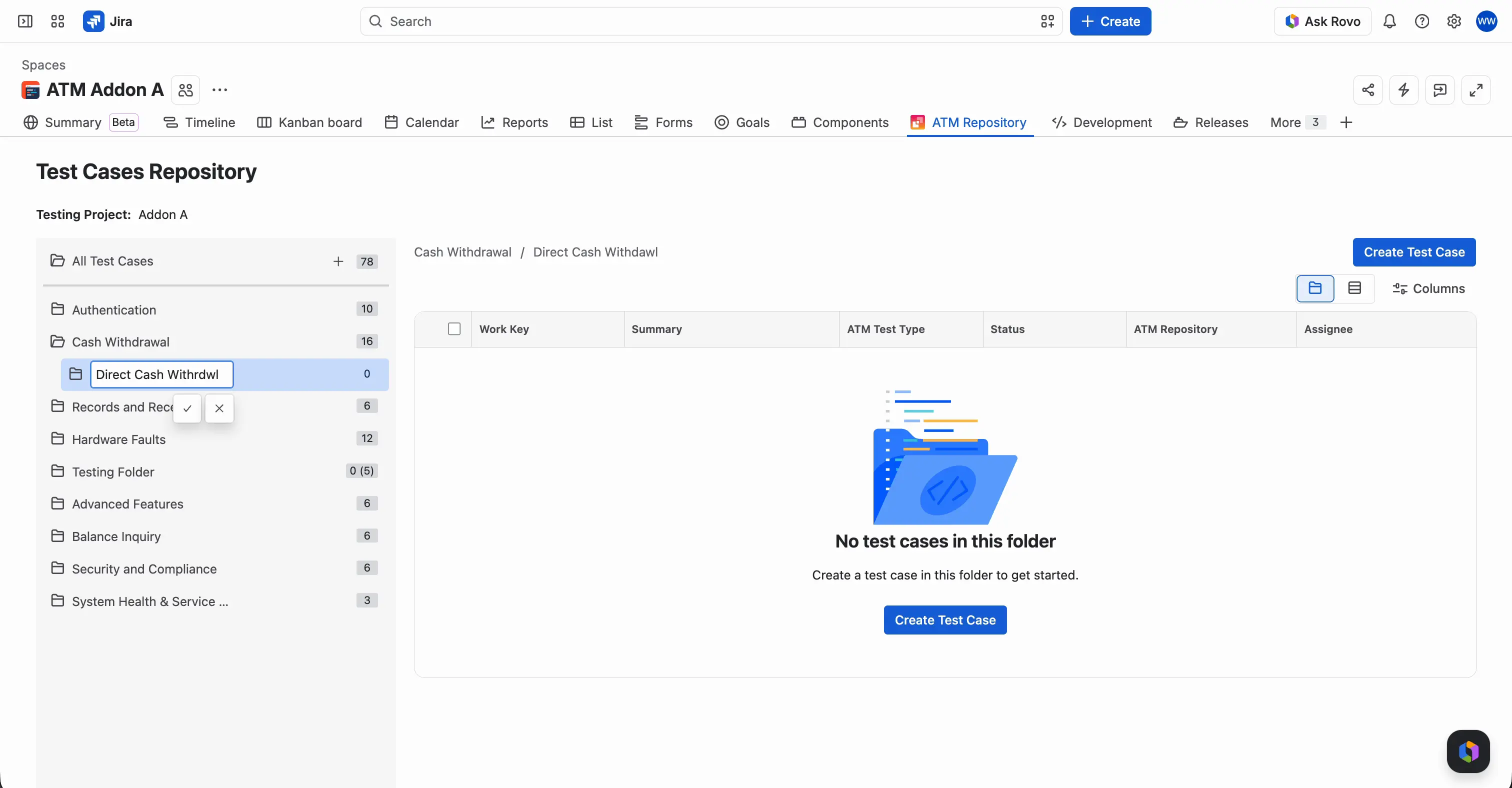Open settings gear icon
This screenshot has width=1512, height=788.
pyautogui.click(x=1454, y=21)
